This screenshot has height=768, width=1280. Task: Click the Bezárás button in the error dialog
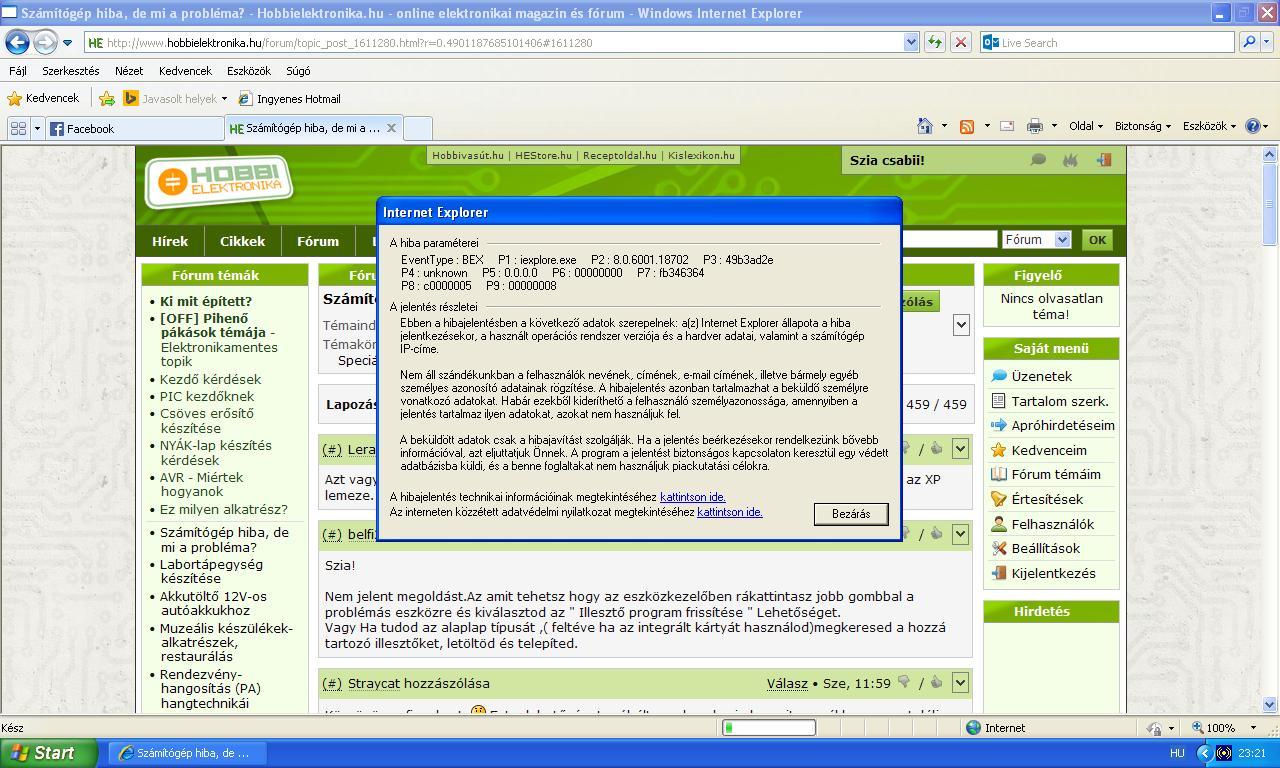coord(851,514)
